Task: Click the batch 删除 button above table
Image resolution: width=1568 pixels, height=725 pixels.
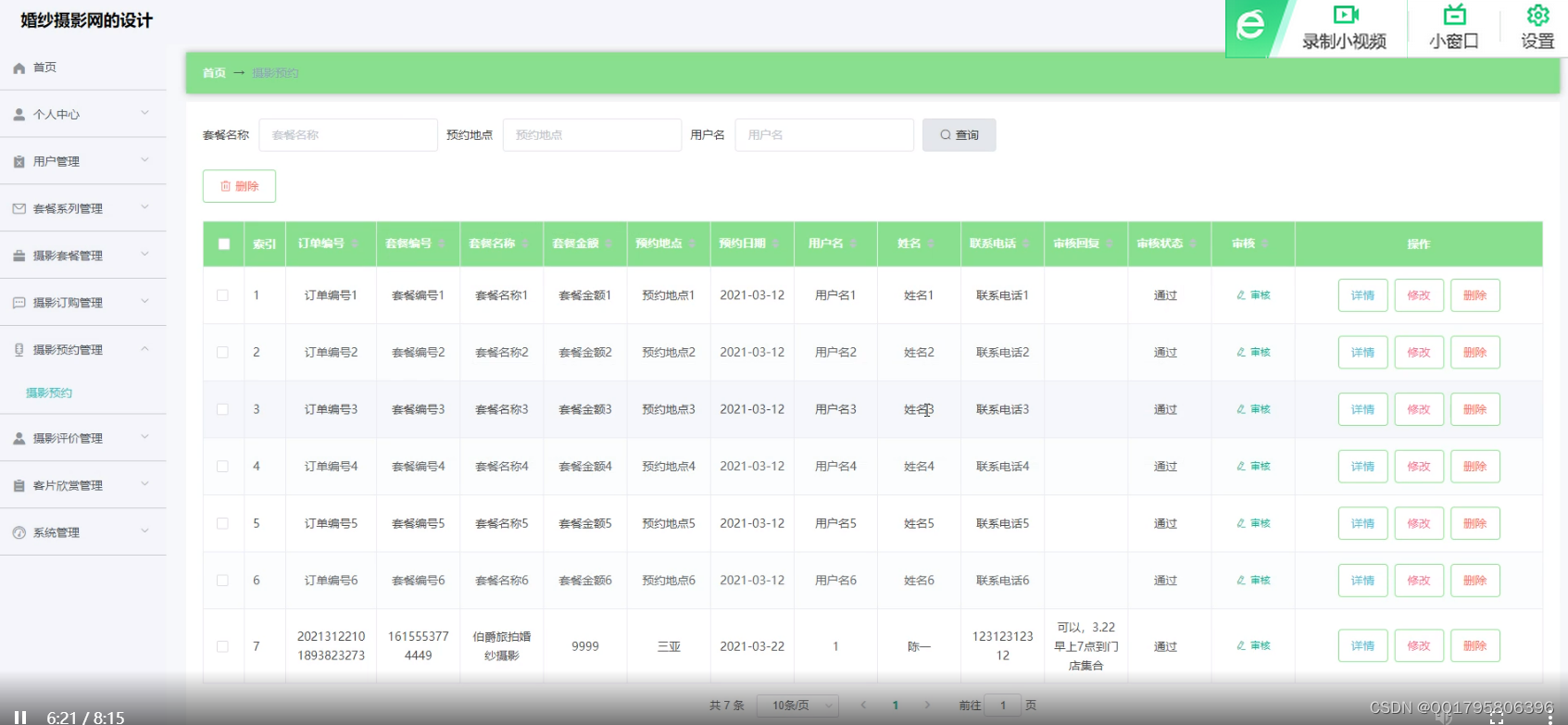Action: point(239,186)
